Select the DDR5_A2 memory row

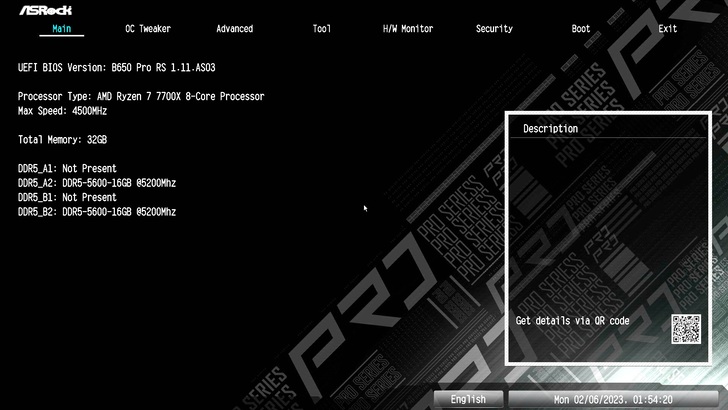coord(97,183)
